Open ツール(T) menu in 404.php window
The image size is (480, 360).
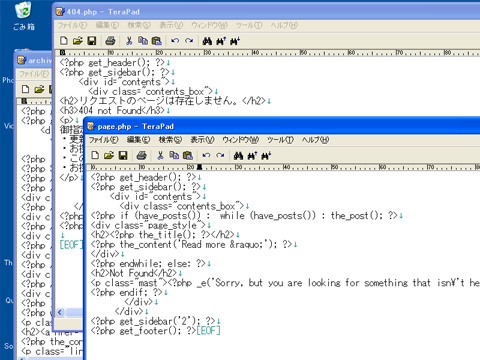coord(249,25)
